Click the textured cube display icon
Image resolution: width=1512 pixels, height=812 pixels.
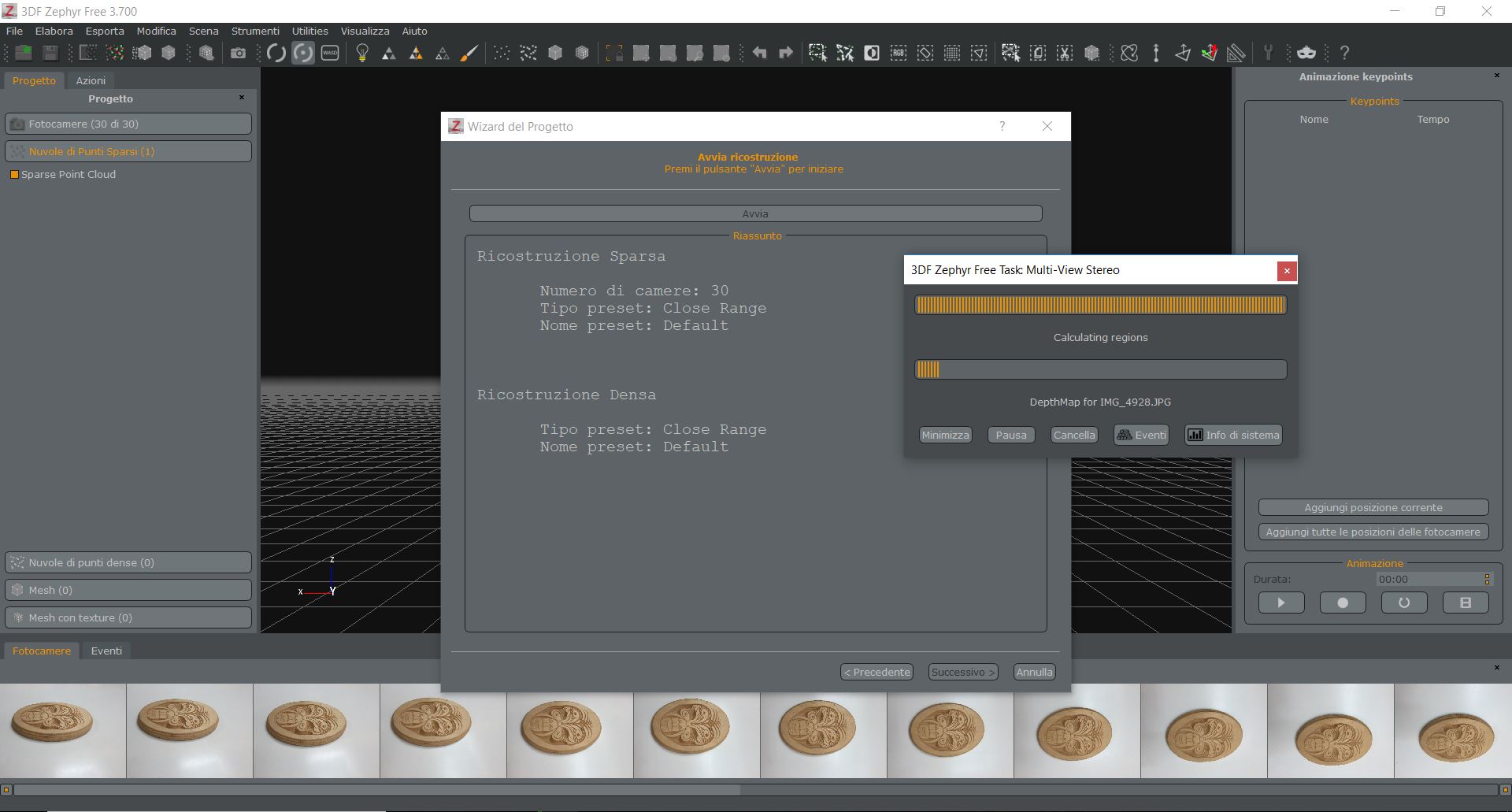tap(582, 53)
